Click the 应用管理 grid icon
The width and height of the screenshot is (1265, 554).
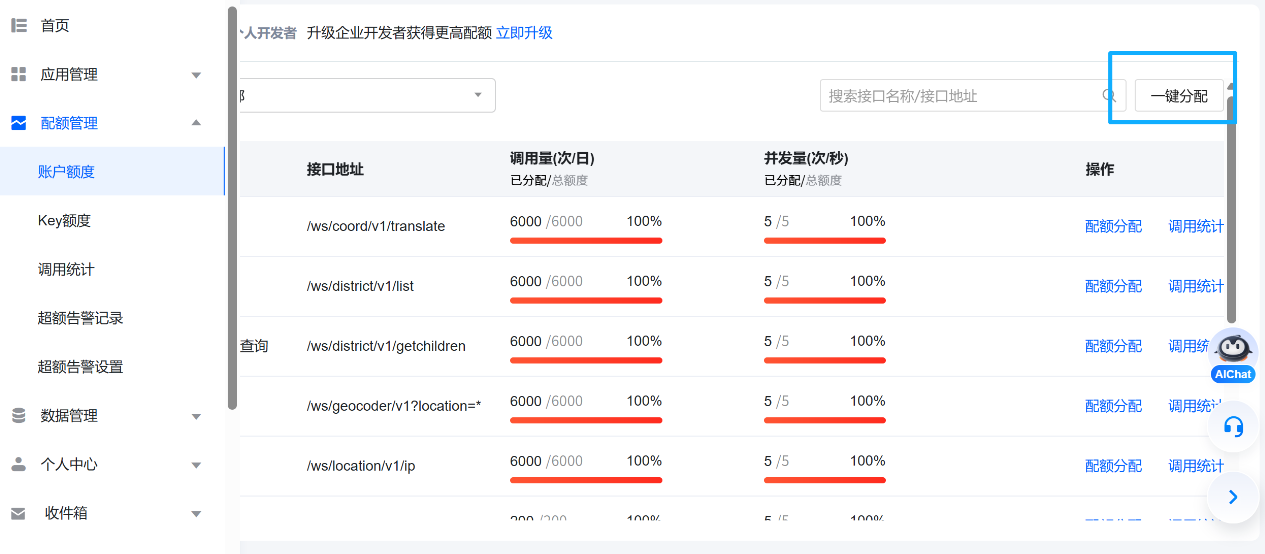(18, 75)
